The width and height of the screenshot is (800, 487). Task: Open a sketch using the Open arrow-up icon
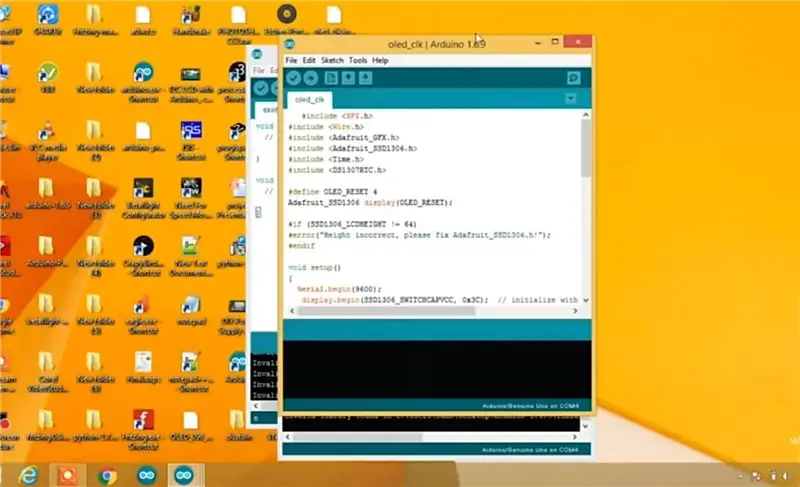pos(348,78)
